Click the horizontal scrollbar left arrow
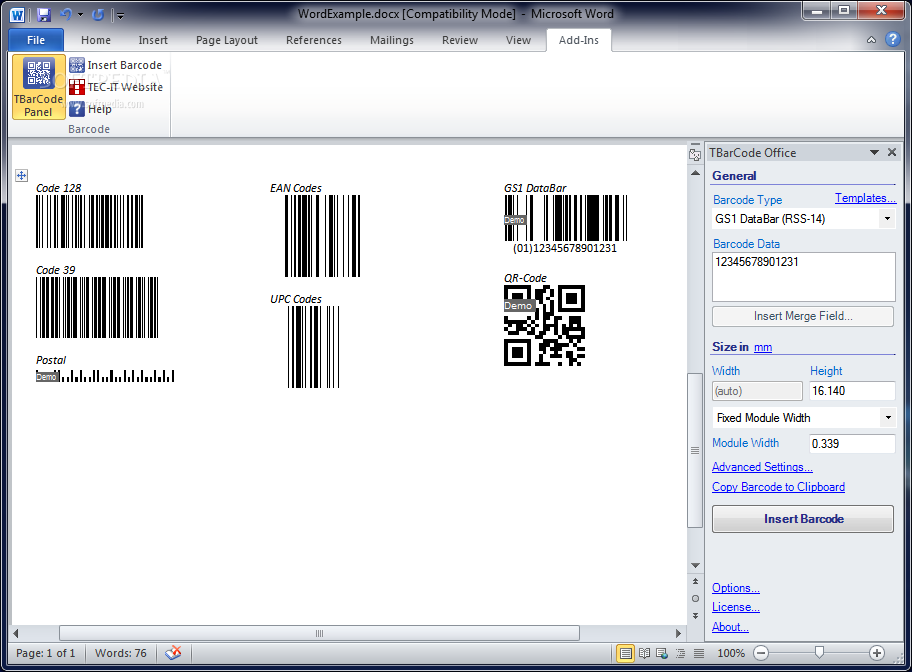This screenshot has height=672, width=912. click(x=16, y=633)
